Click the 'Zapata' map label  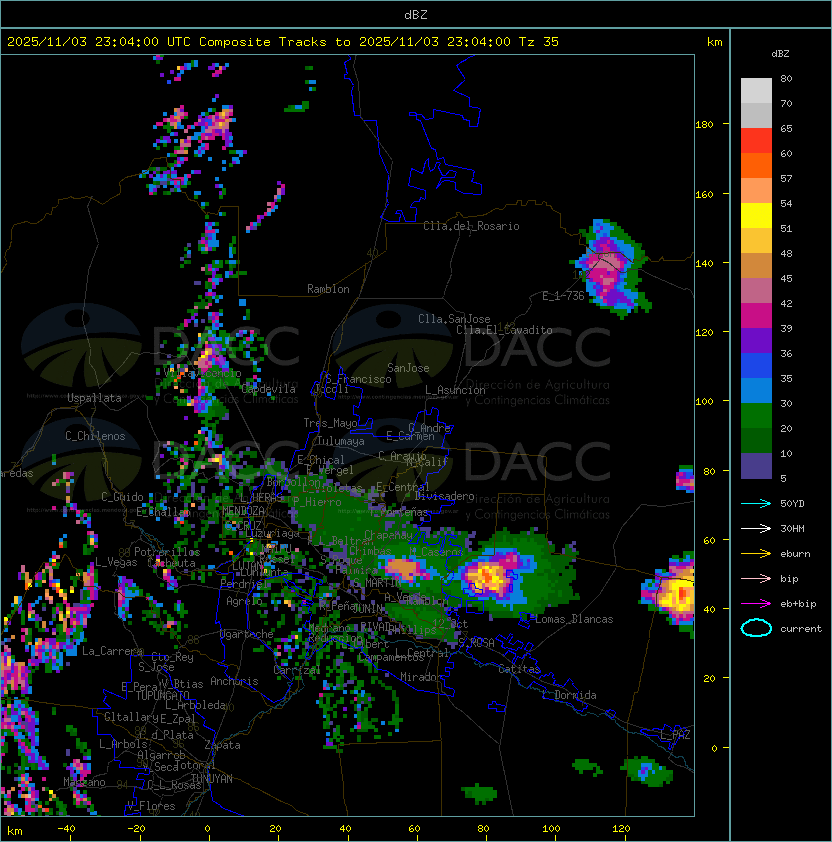[222, 745]
